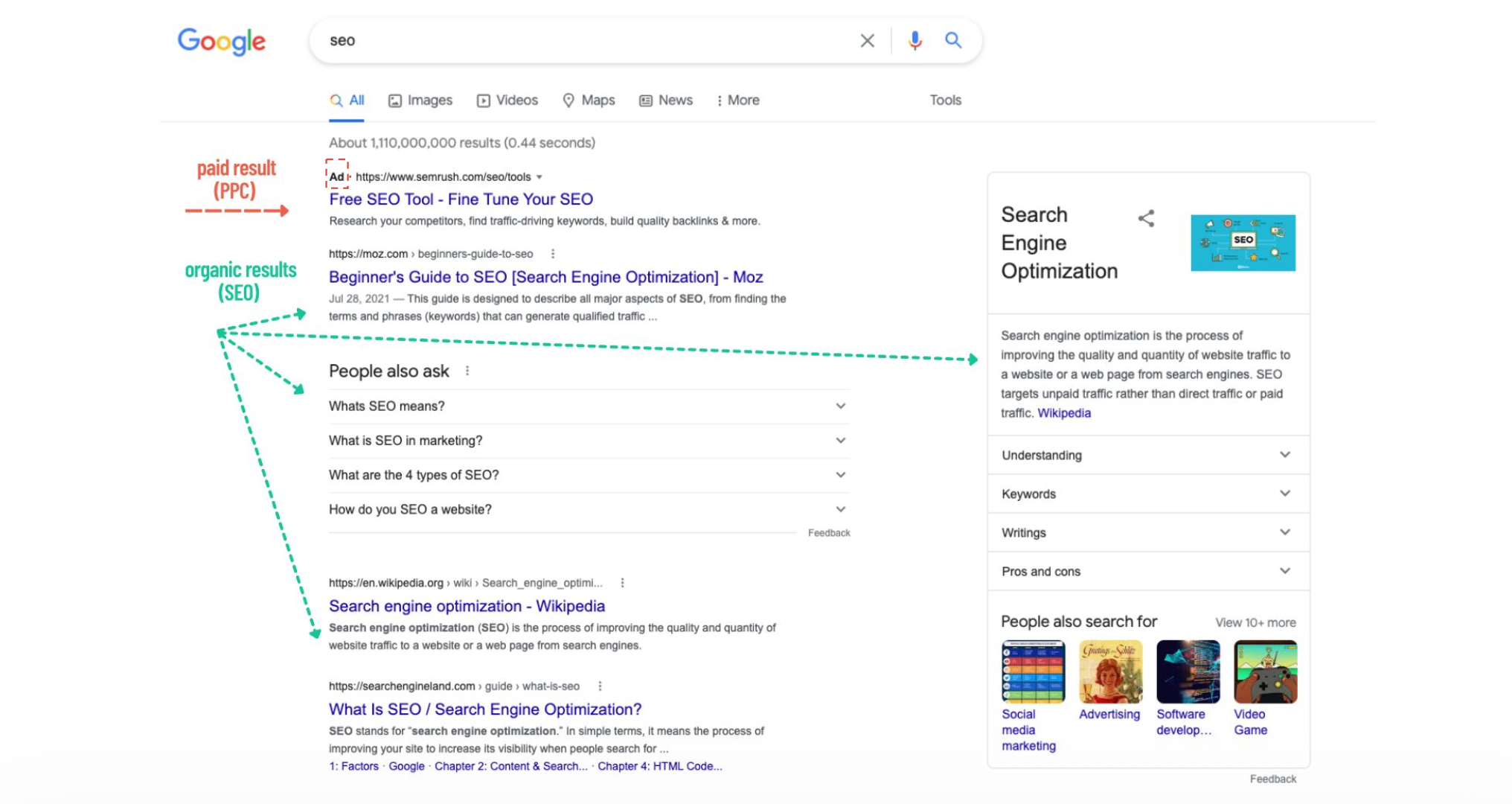1512x804 pixels.
Task: Open dropdown arrow next to semrush ad URL
Action: tap(539, 177)
